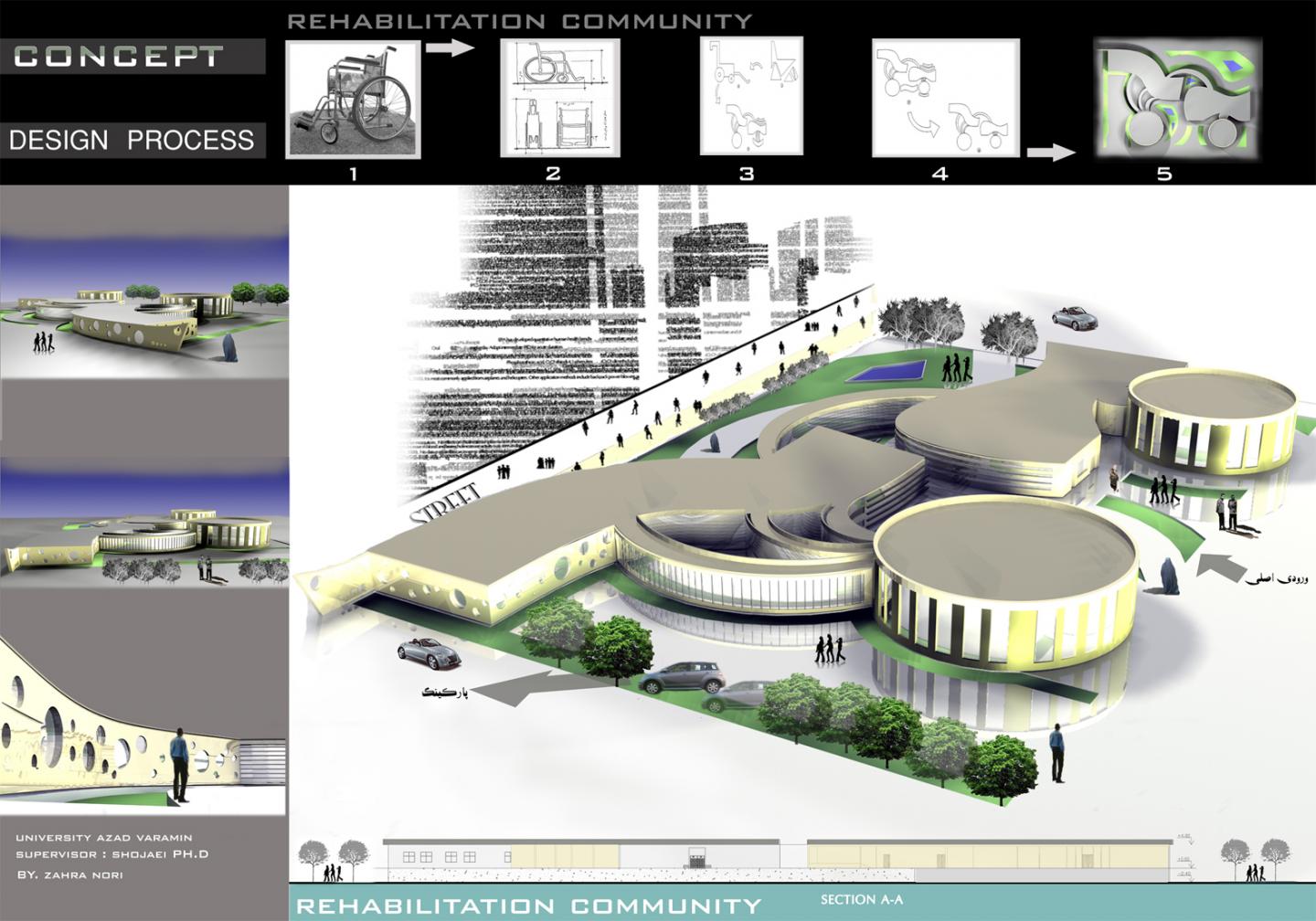
Task: Click the arrow between steps 1 and 2
Action: tap(451, 47)
